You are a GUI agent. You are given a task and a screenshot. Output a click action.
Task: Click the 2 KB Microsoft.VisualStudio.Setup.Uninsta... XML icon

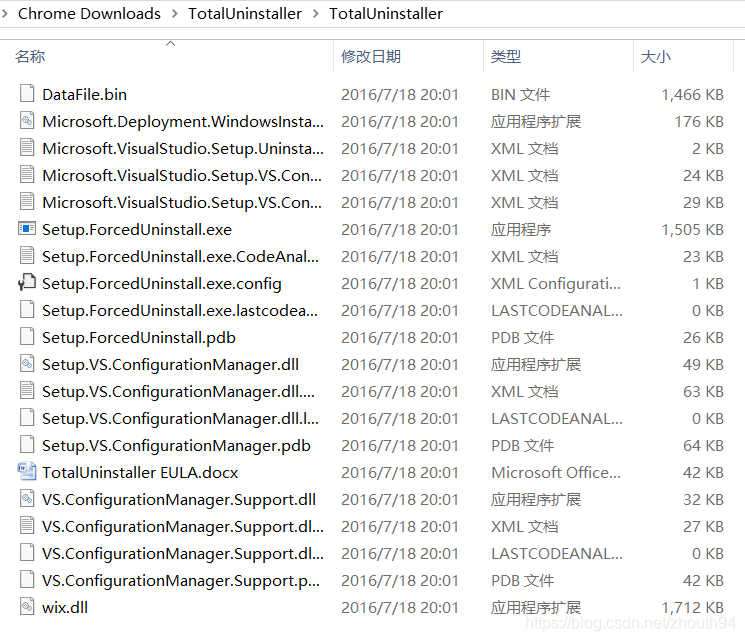click(27, 147)
